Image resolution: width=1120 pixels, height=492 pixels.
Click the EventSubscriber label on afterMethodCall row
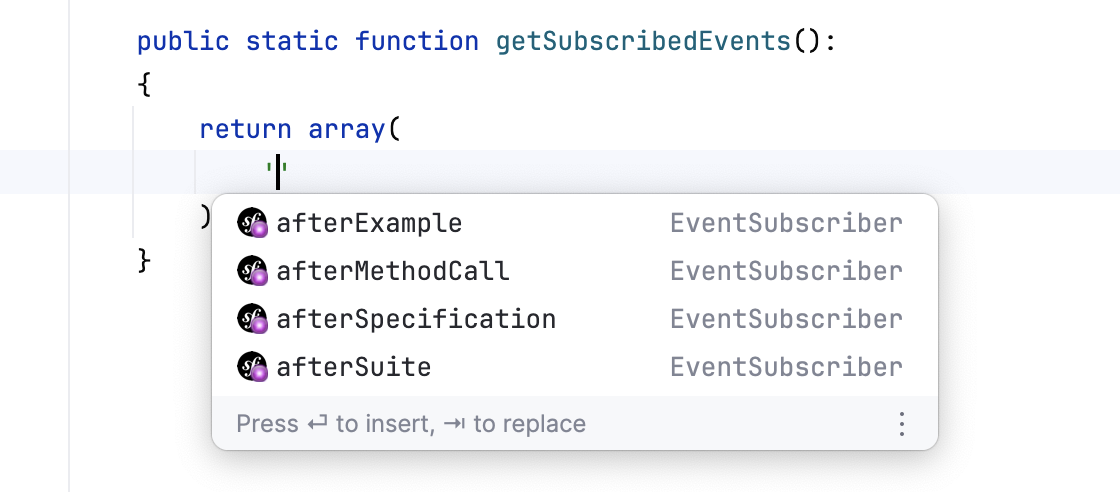(x=786, y=271)
